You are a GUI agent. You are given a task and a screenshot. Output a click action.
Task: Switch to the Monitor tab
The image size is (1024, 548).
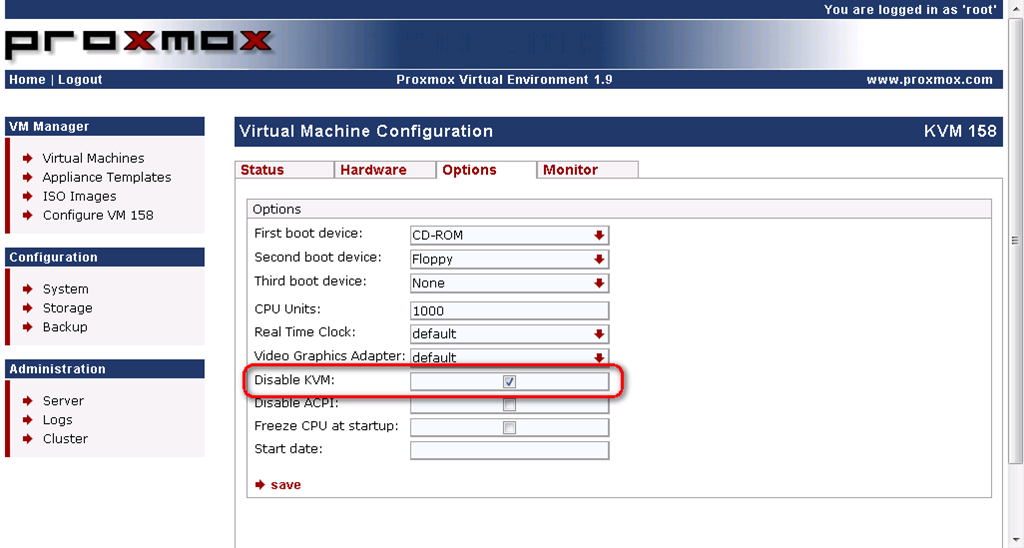(587, 170)
